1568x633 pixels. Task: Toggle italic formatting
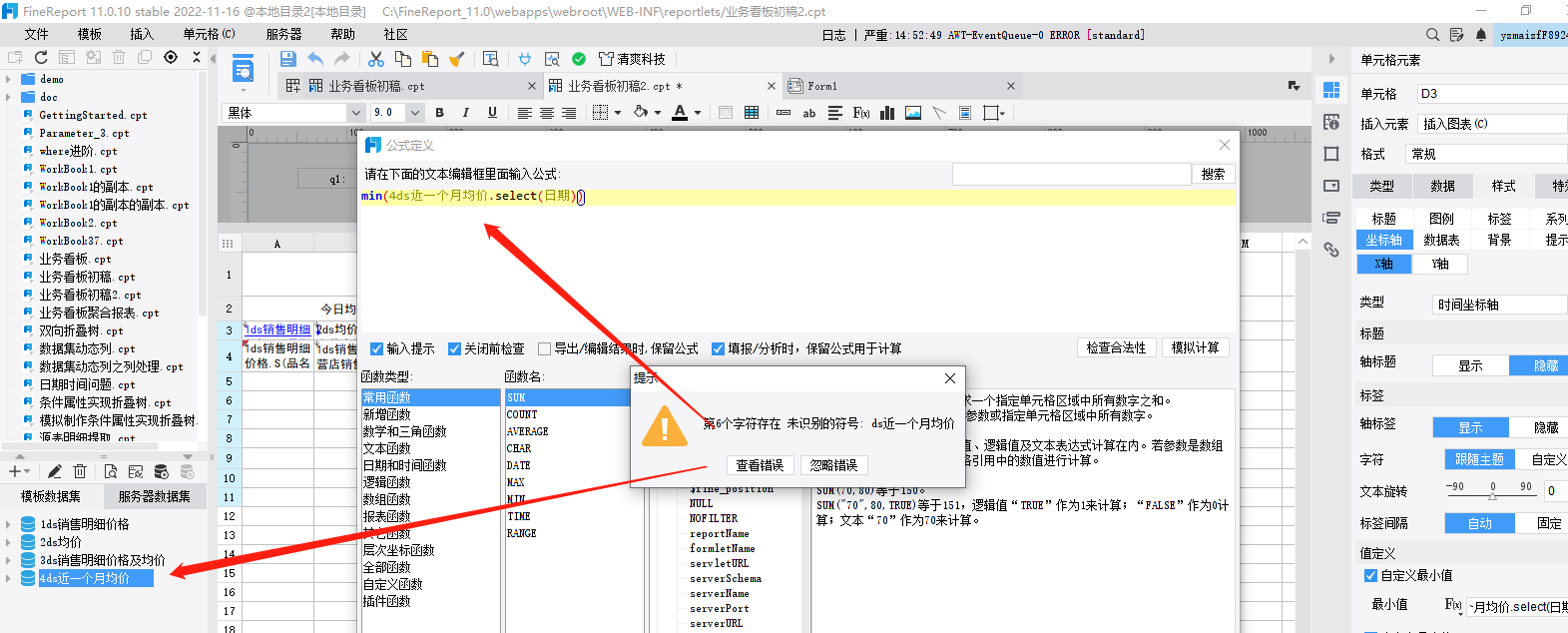click(x=466, y=113)
